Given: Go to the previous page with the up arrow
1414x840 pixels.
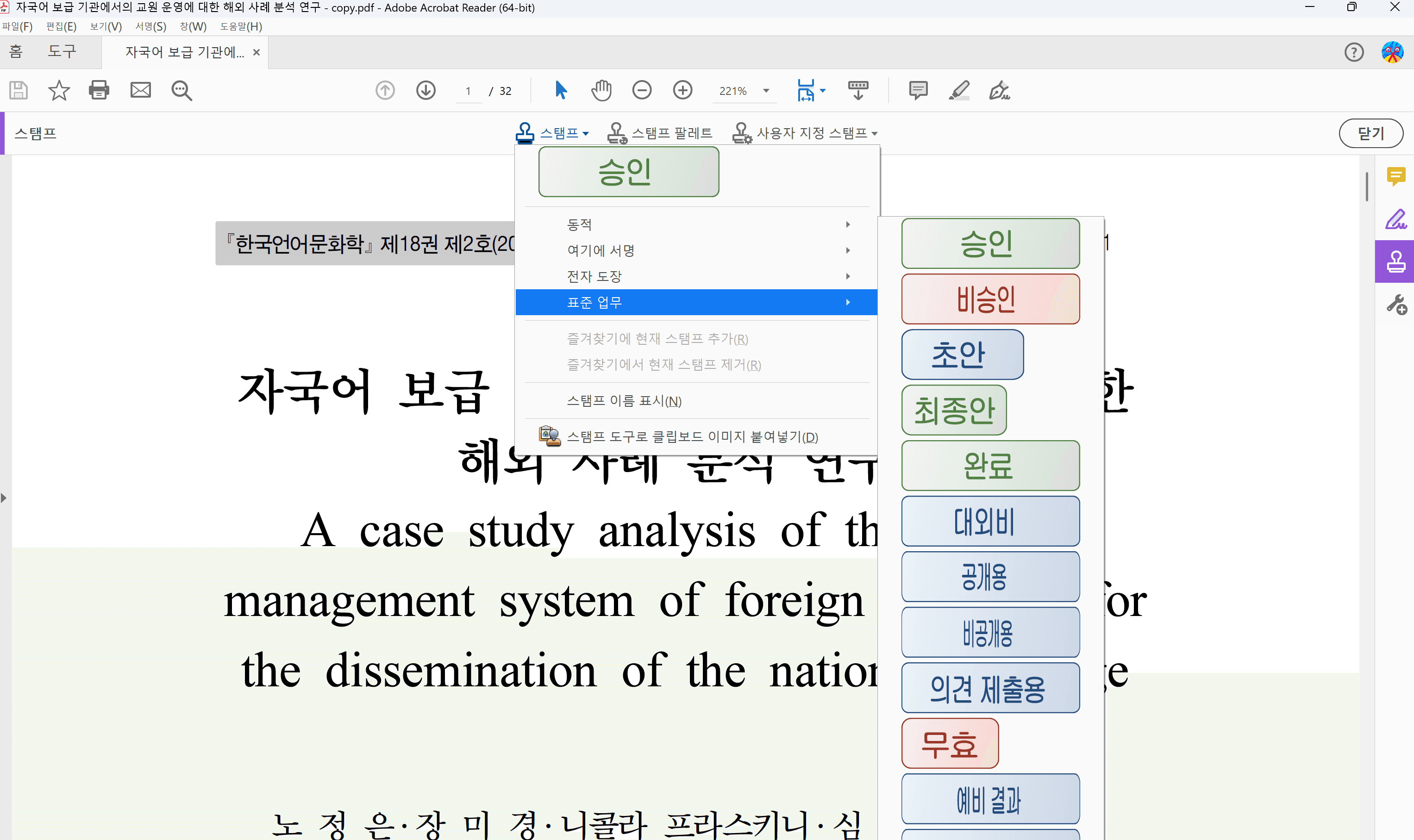Looking at the screenshot, I should [385, 91].
